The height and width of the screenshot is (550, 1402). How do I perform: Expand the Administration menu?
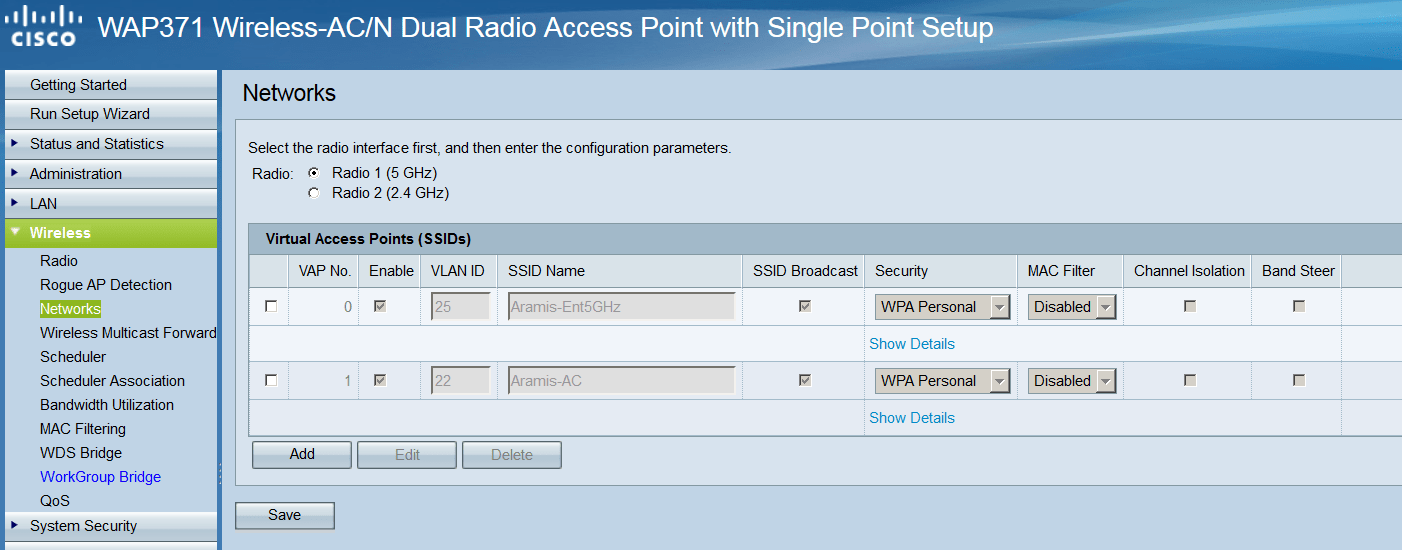point(110,174)
